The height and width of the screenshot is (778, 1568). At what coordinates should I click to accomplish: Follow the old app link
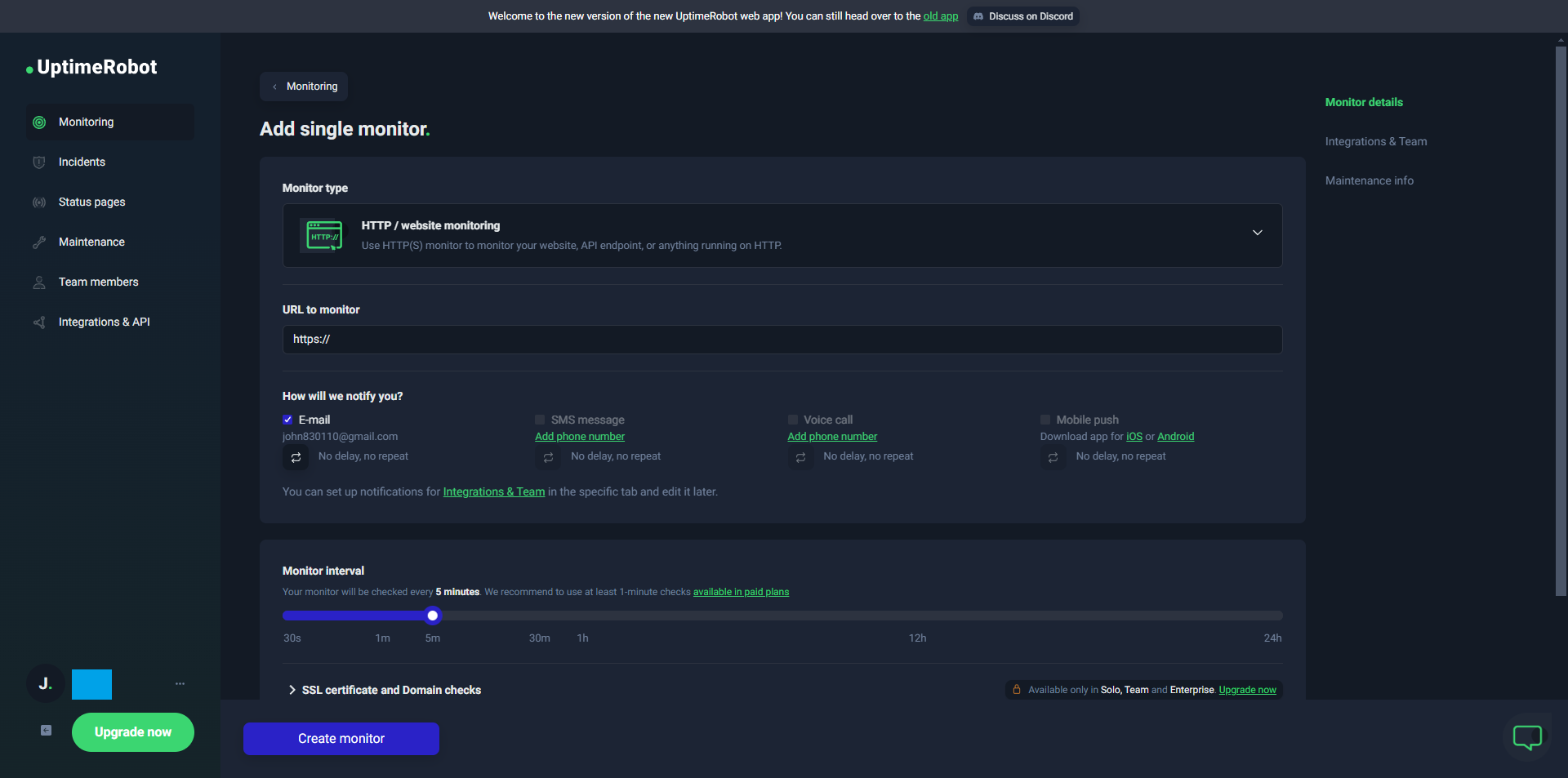point(941,16)
